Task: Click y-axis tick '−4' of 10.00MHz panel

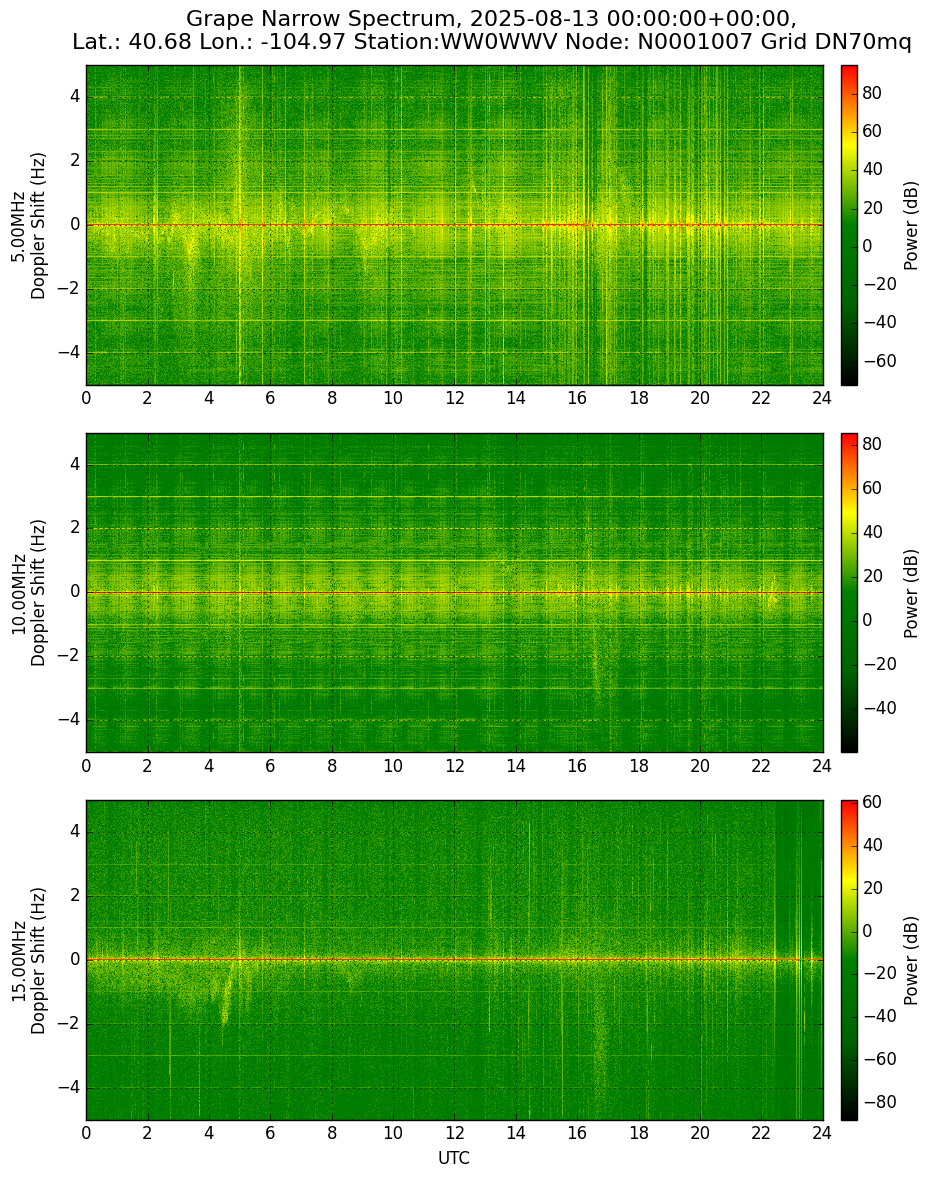Action: (x=70, y=720)
